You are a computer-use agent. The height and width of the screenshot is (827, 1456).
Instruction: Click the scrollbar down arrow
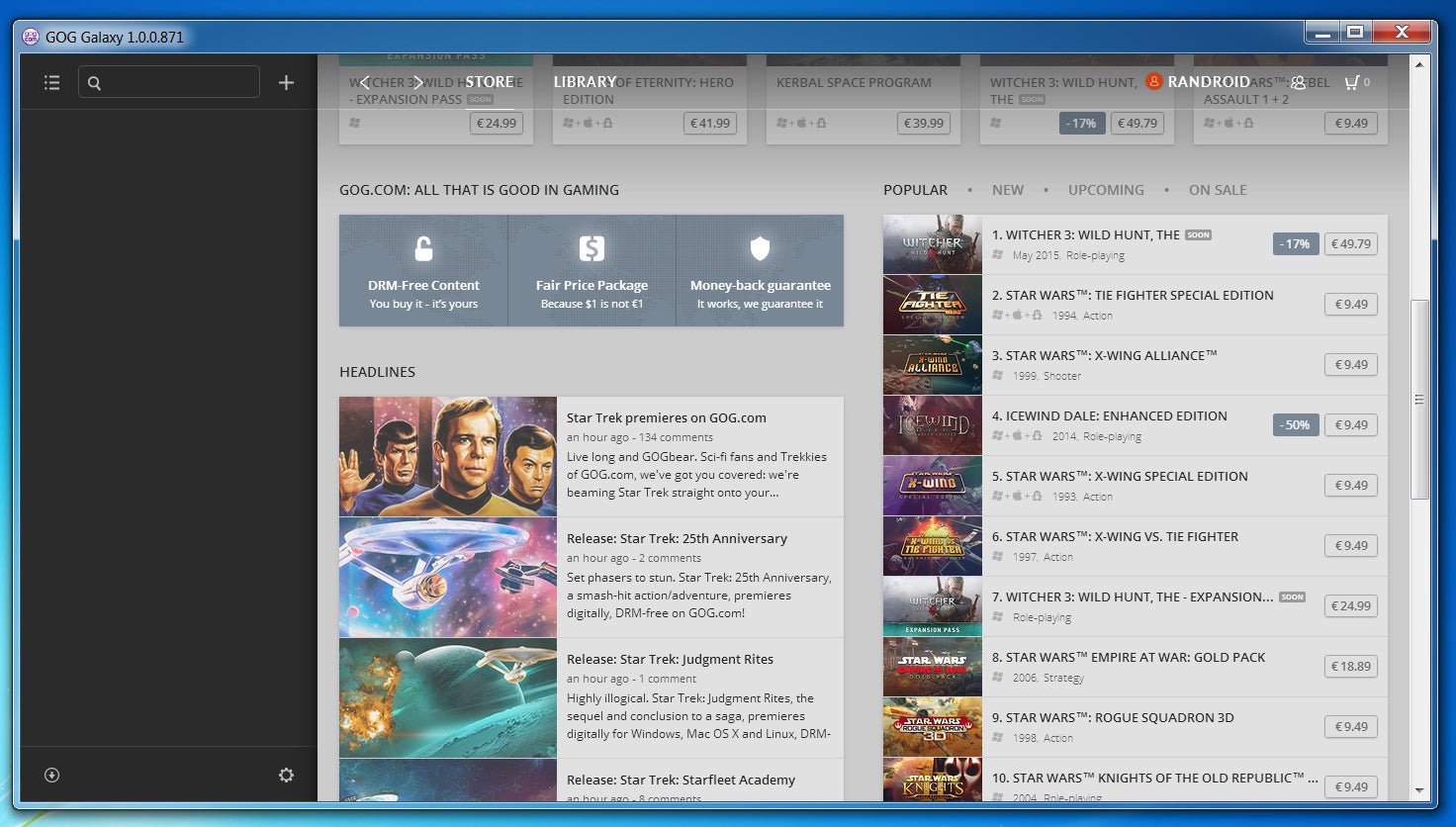click(x=1419, y=790)
